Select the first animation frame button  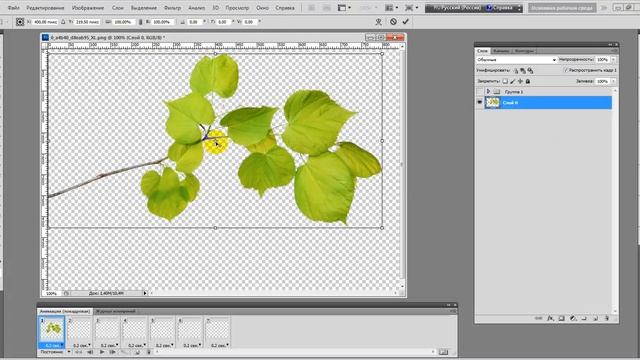(x=79, y=352)
